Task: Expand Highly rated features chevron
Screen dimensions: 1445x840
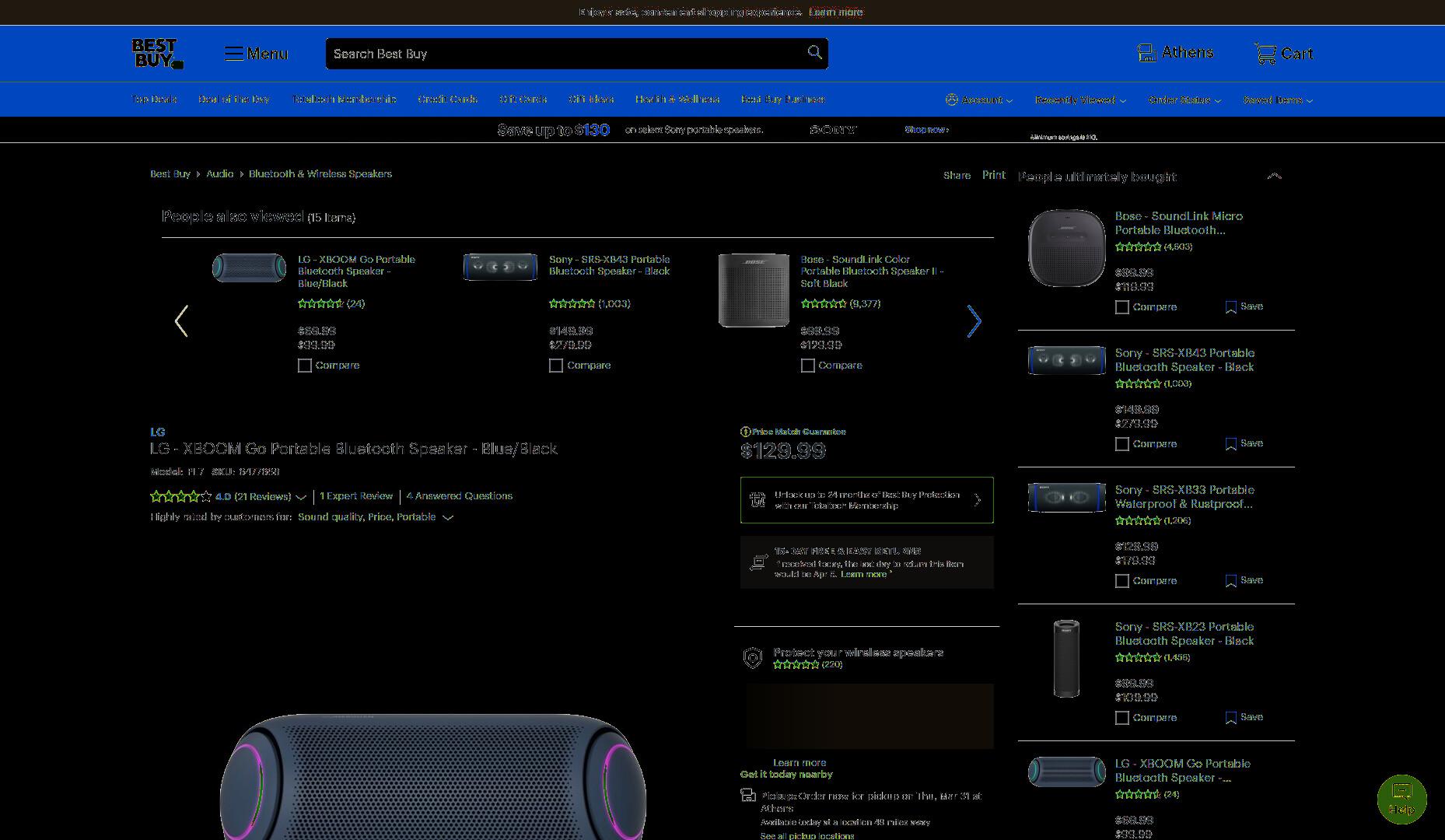Action: coord(448,517)
